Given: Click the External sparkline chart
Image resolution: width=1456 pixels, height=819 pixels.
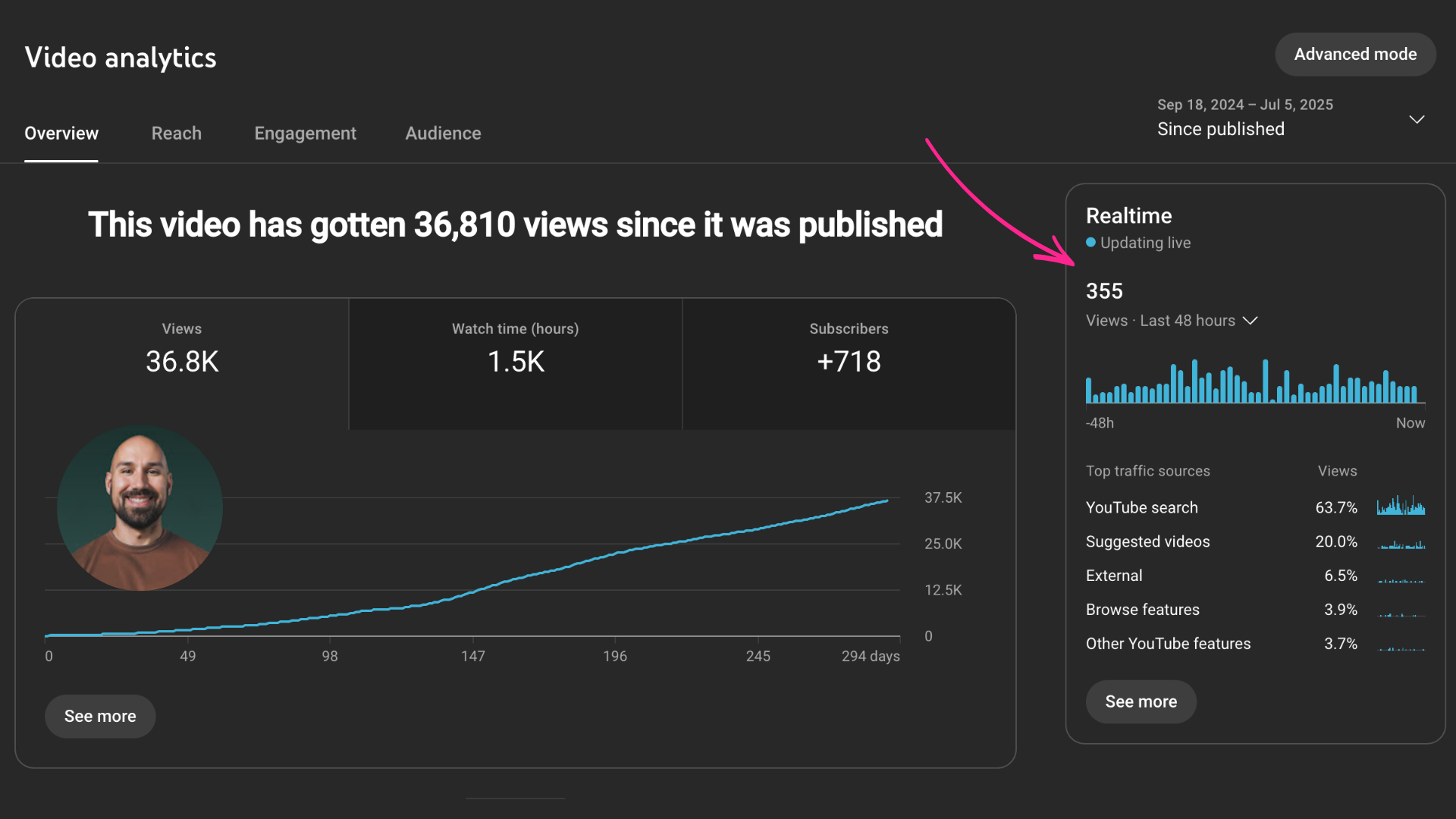Looking at the screenshot, I should pyautogui.click(x=1401, y=580).
